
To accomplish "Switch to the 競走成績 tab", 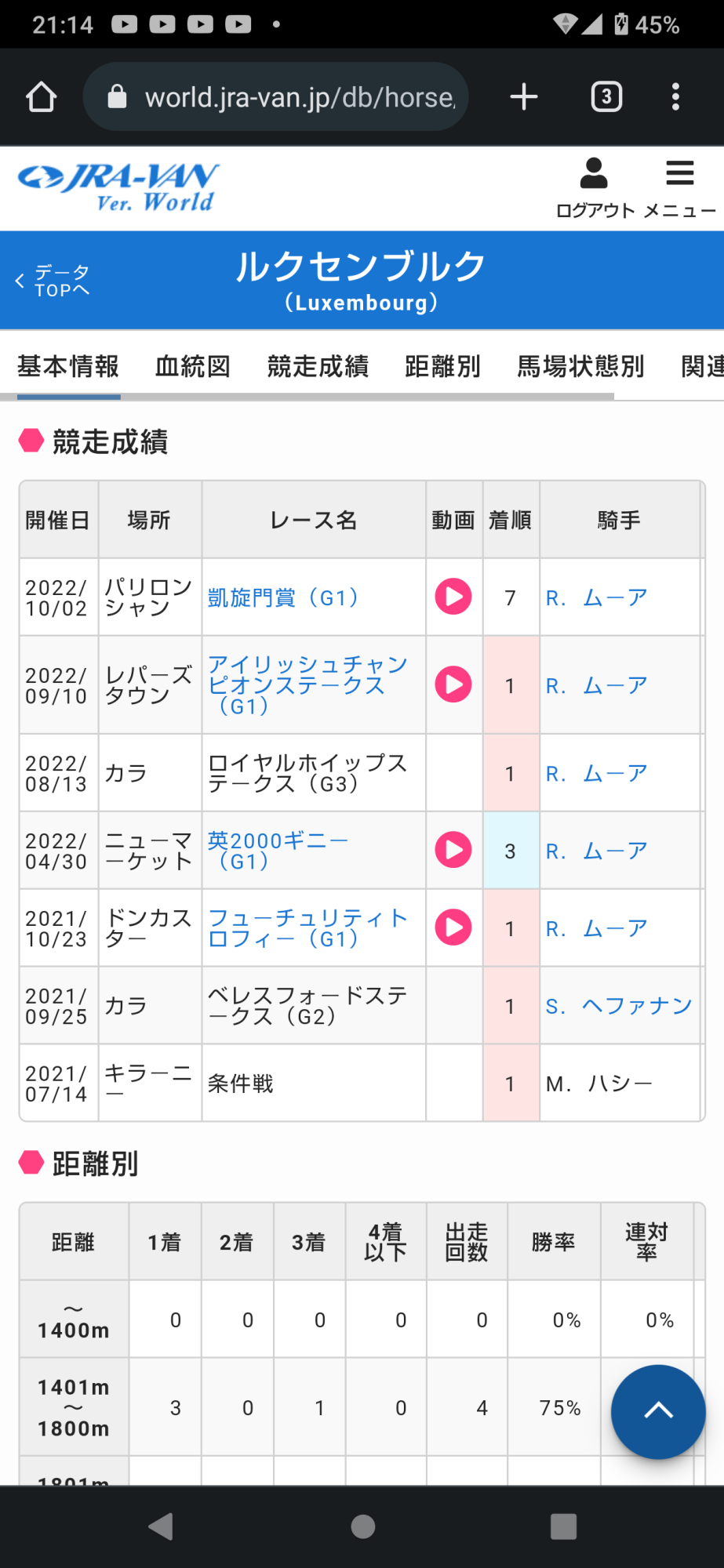I will coord(318,366).
